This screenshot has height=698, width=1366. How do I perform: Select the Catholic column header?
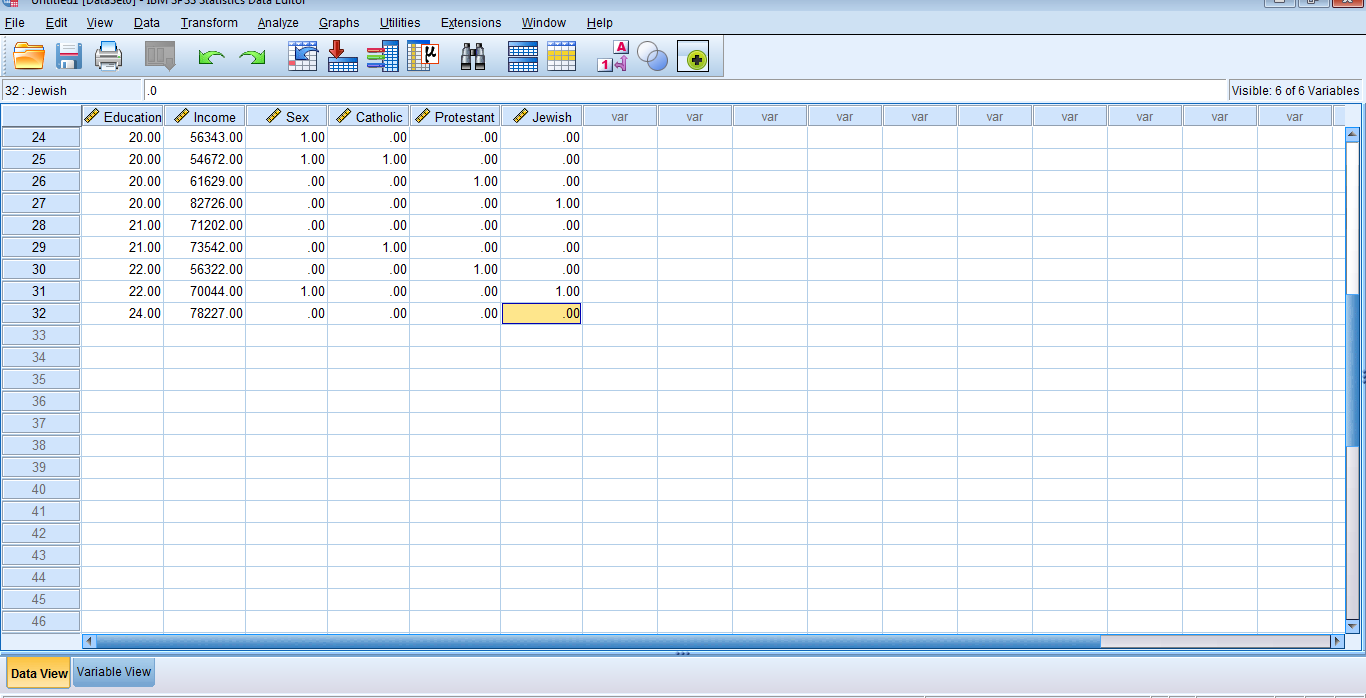[x=368, y=116]
